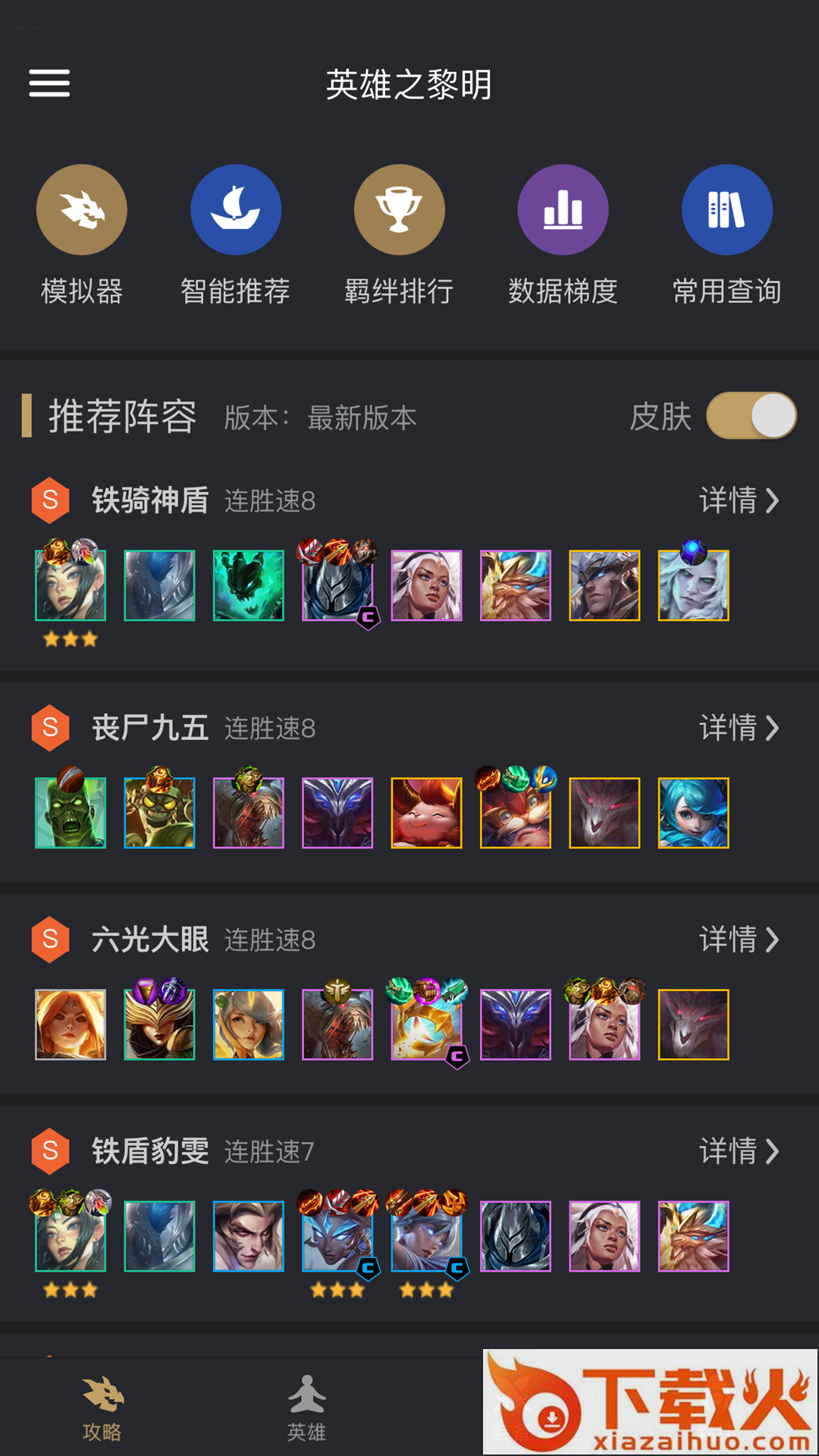Select the 铁骑神盾 lineup title

point(150,500)
